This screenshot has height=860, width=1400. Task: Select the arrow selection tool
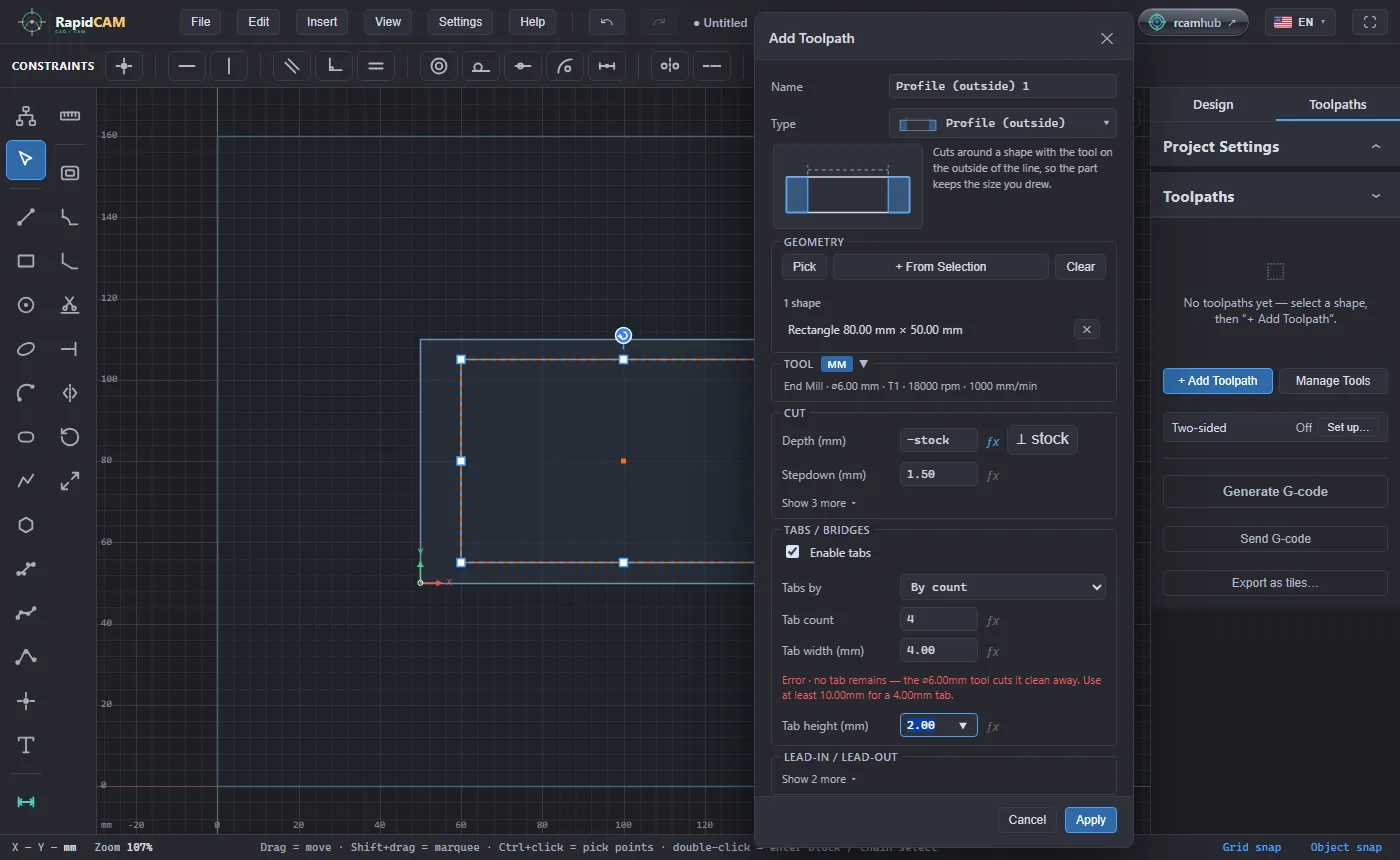point(26,160)
